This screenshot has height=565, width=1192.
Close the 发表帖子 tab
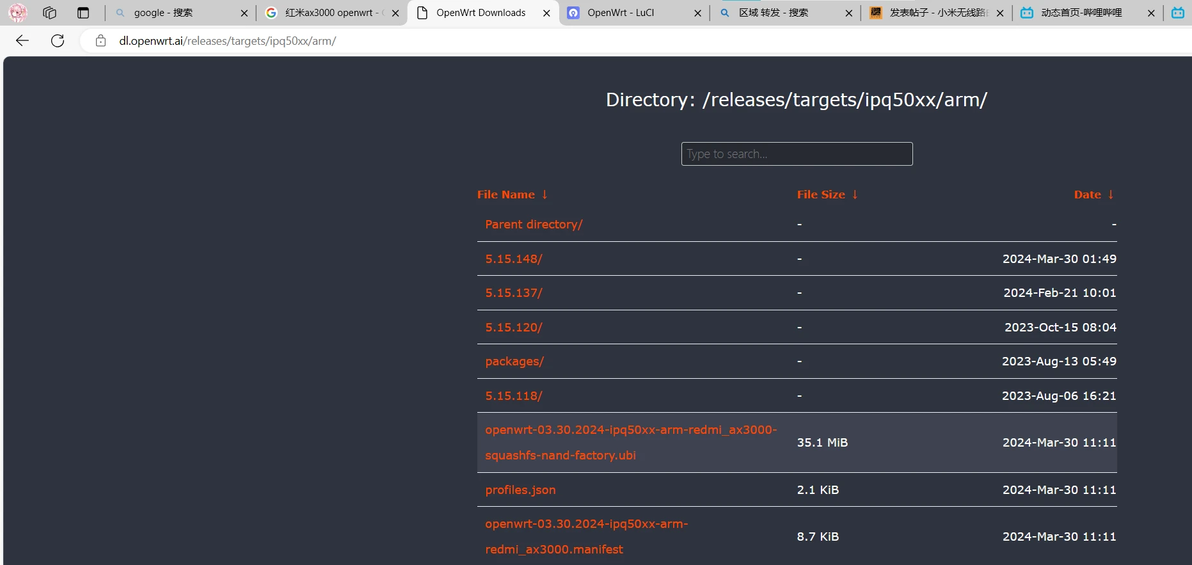(x=1000, y=13)
